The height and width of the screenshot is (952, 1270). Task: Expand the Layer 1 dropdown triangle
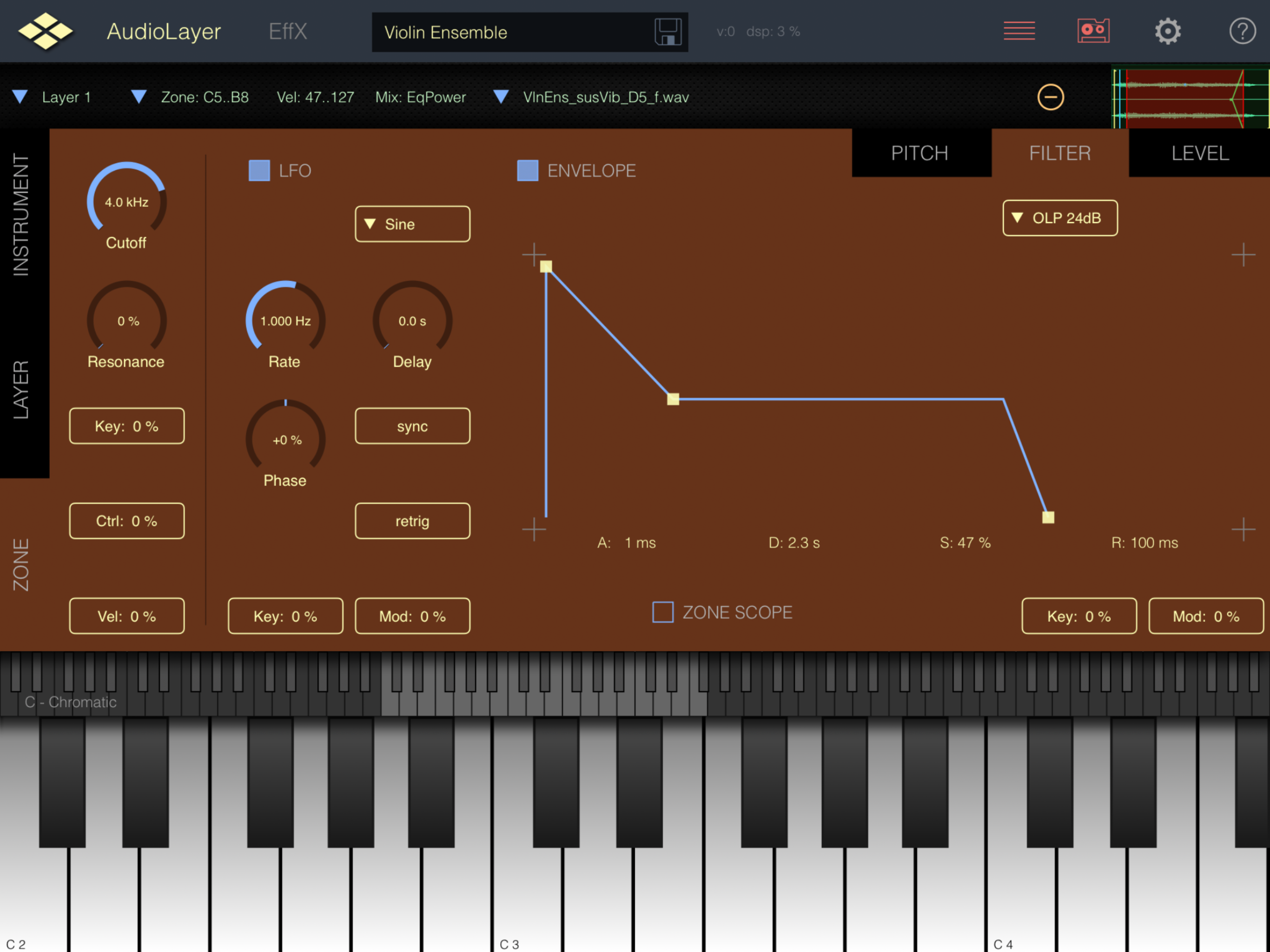(x=20, y=97)
